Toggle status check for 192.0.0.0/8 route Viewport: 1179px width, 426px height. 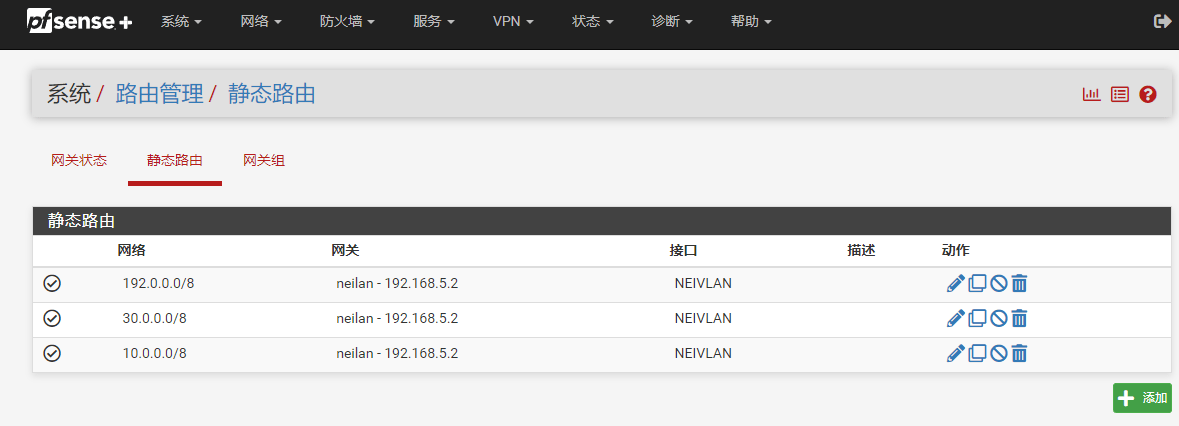point(52,284)
